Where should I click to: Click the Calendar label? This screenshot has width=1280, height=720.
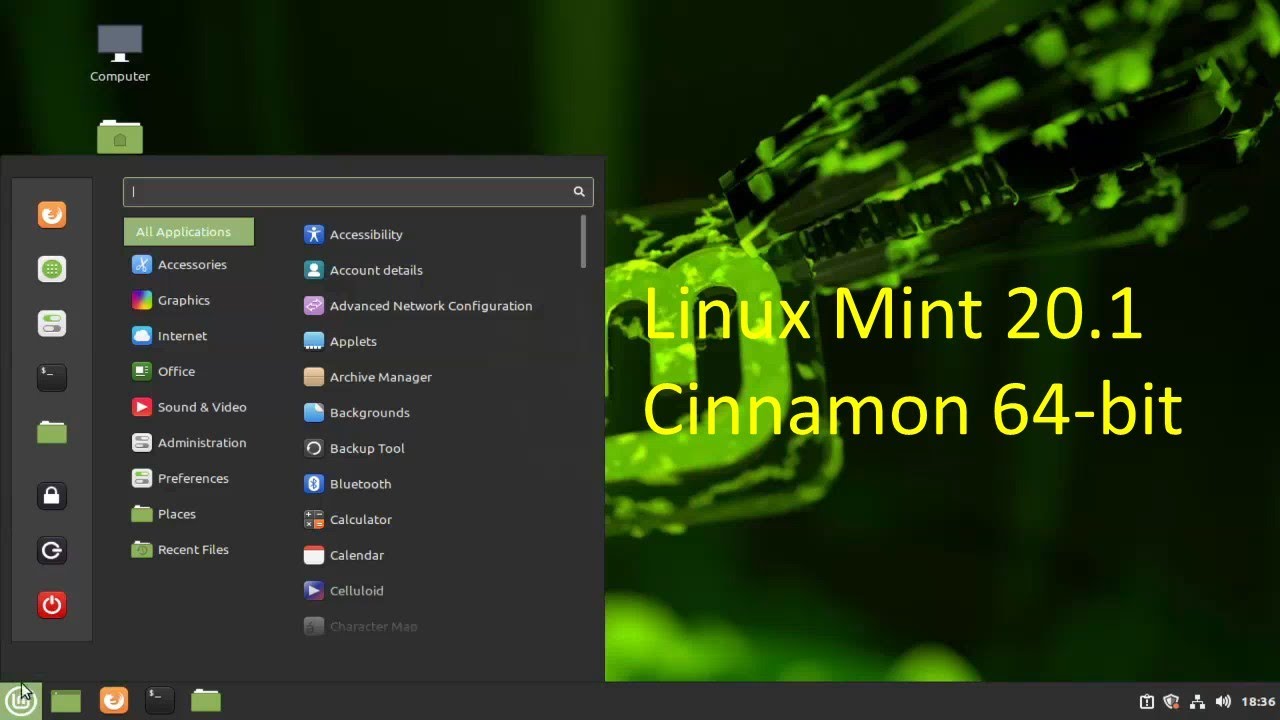pos(357,555)
